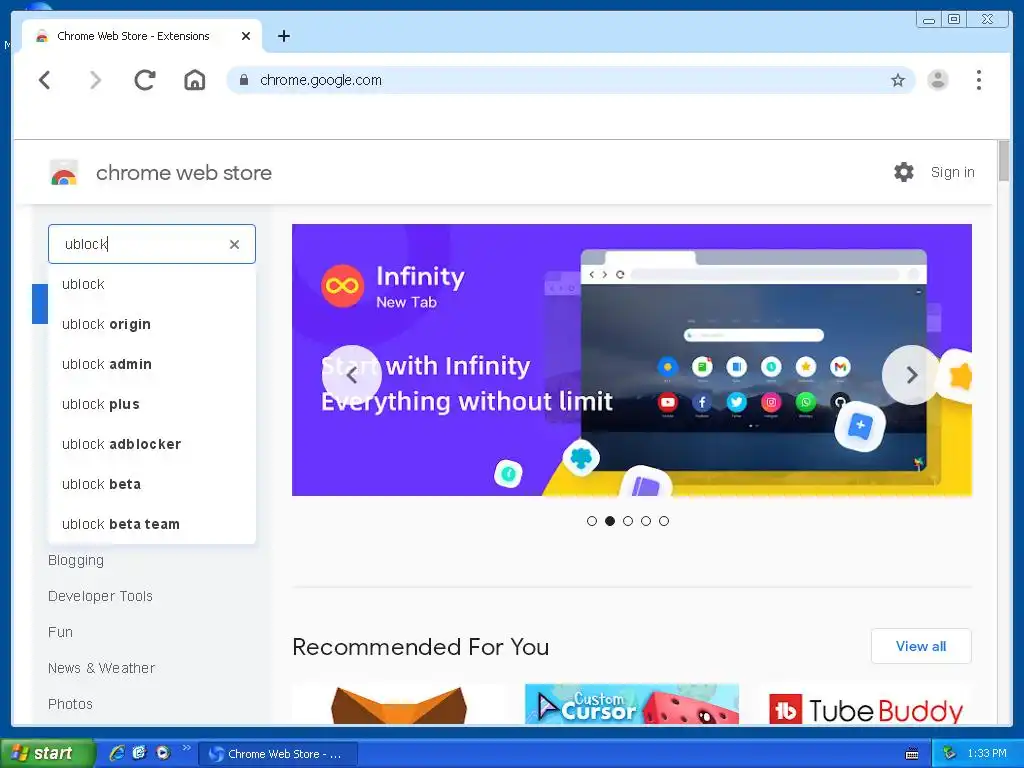
Task: Select second carousel dot indicator
Action: 610,521
